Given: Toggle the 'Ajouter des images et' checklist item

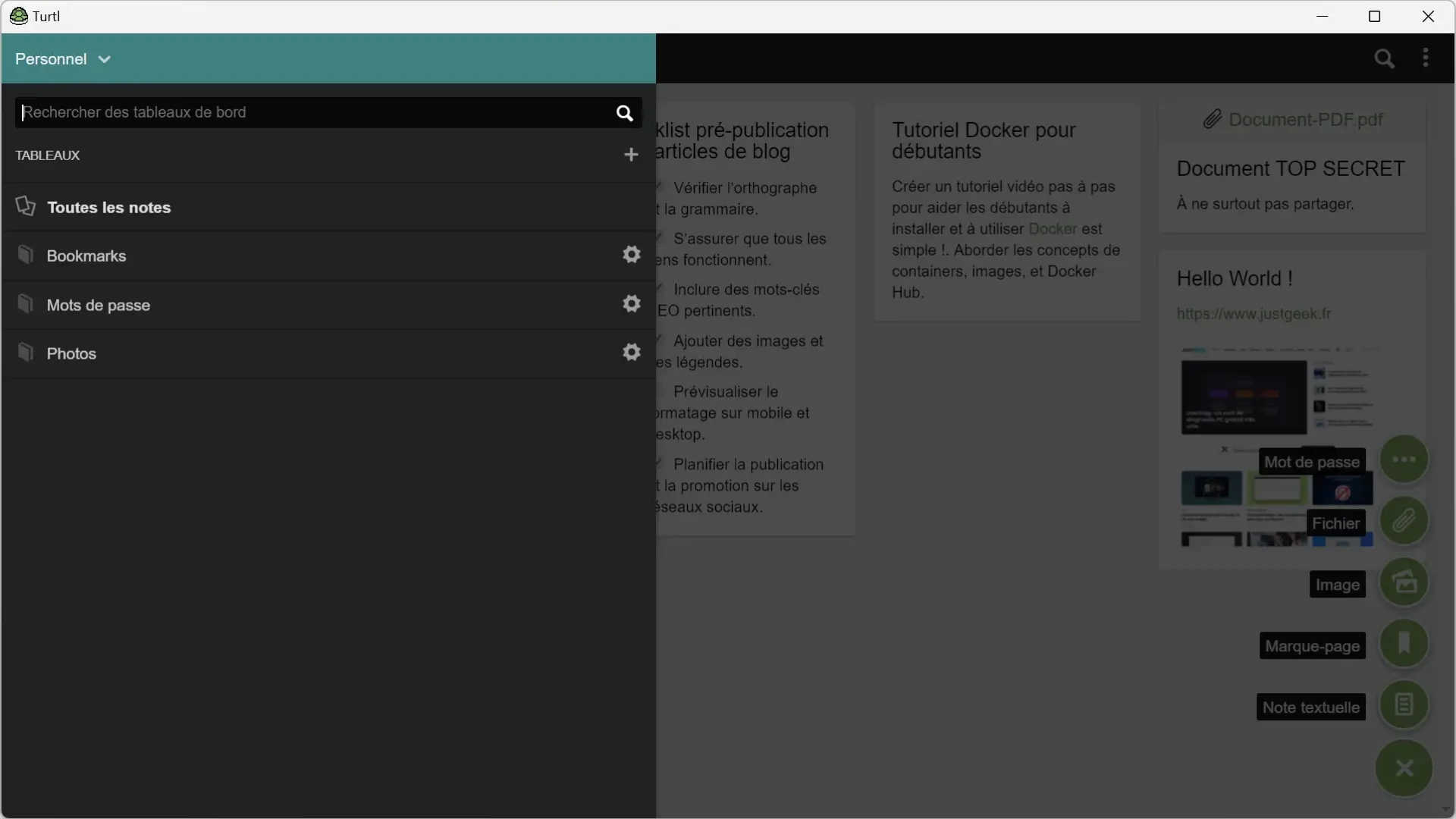Looking at the screenshot, I should coord(660,340).
